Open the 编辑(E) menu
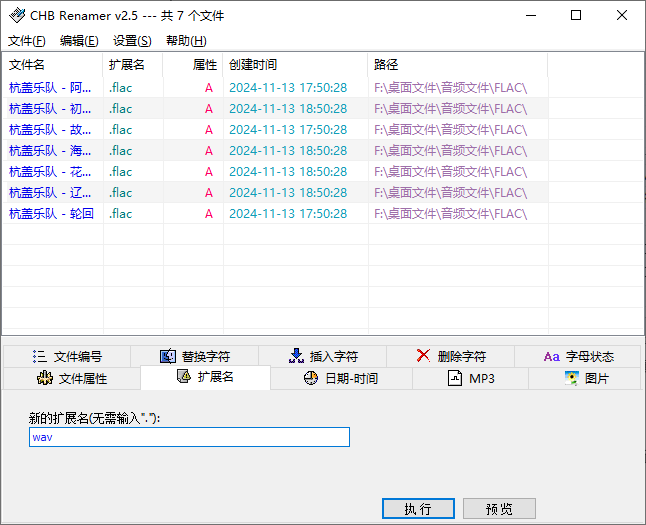Screen dimensions: 646x525 point(79,41)
